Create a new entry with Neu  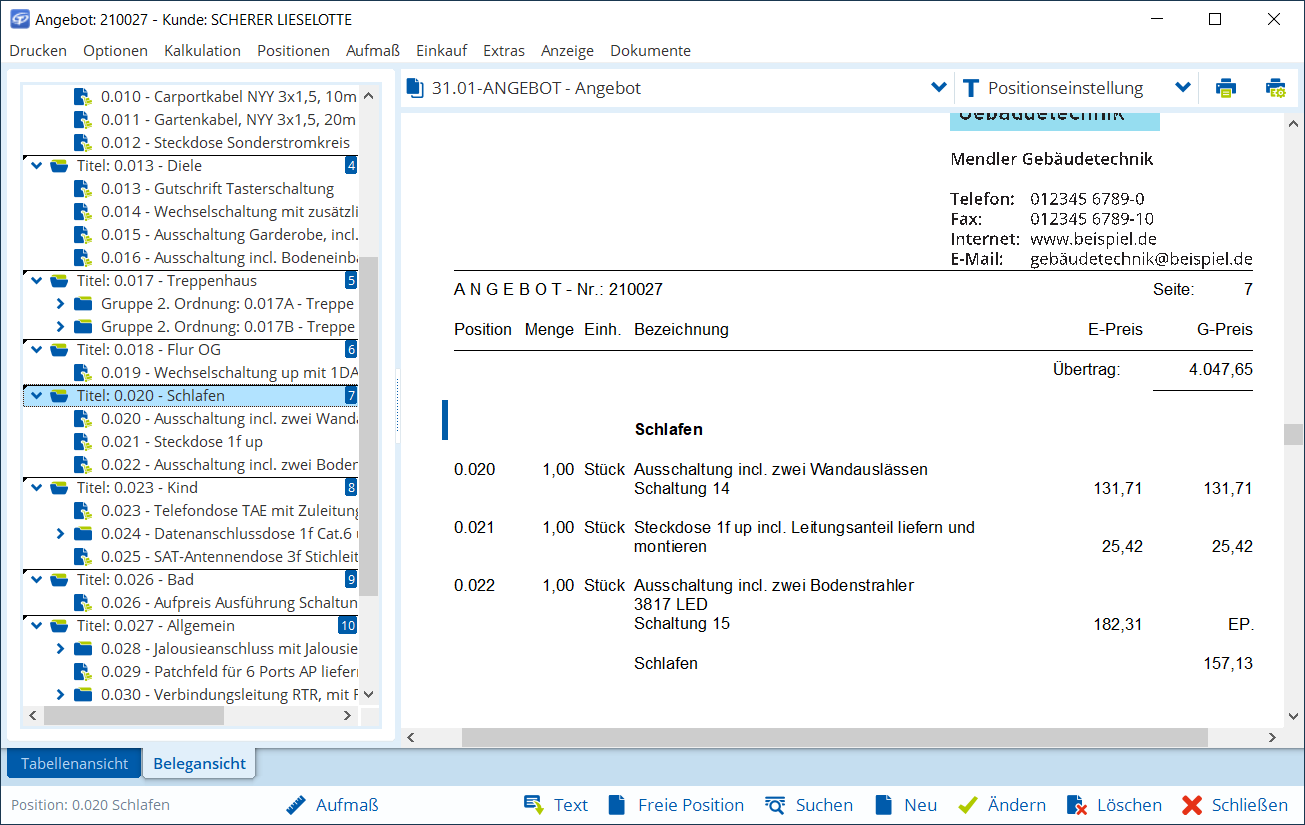tap(883, 805)
